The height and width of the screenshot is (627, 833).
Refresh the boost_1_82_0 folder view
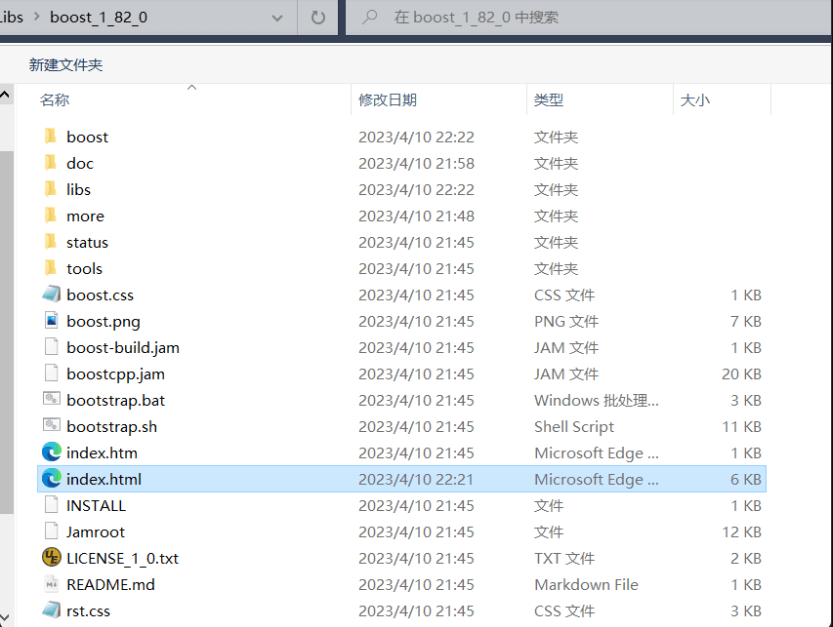(318, 18)
